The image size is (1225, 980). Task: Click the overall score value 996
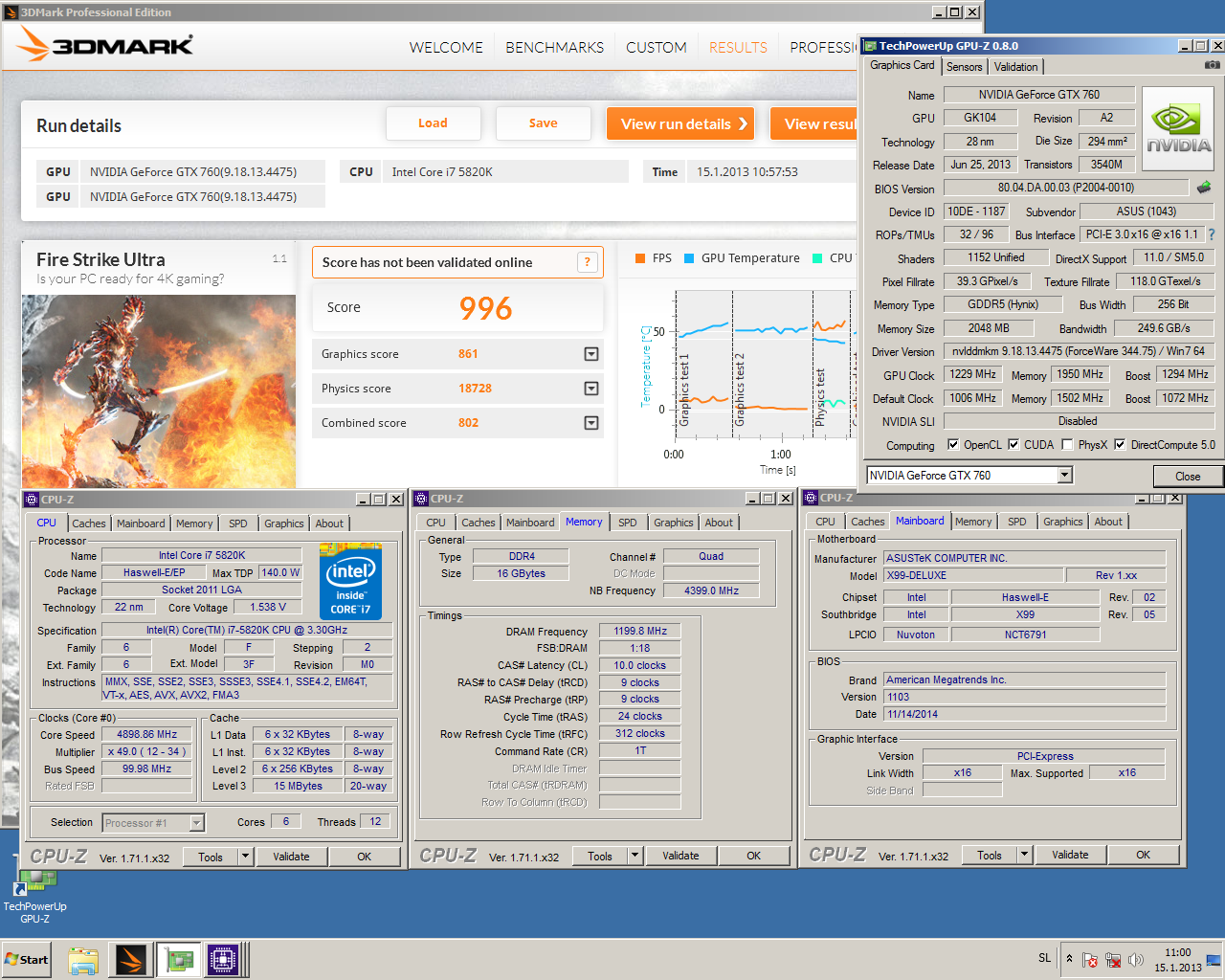click(485, 308)
